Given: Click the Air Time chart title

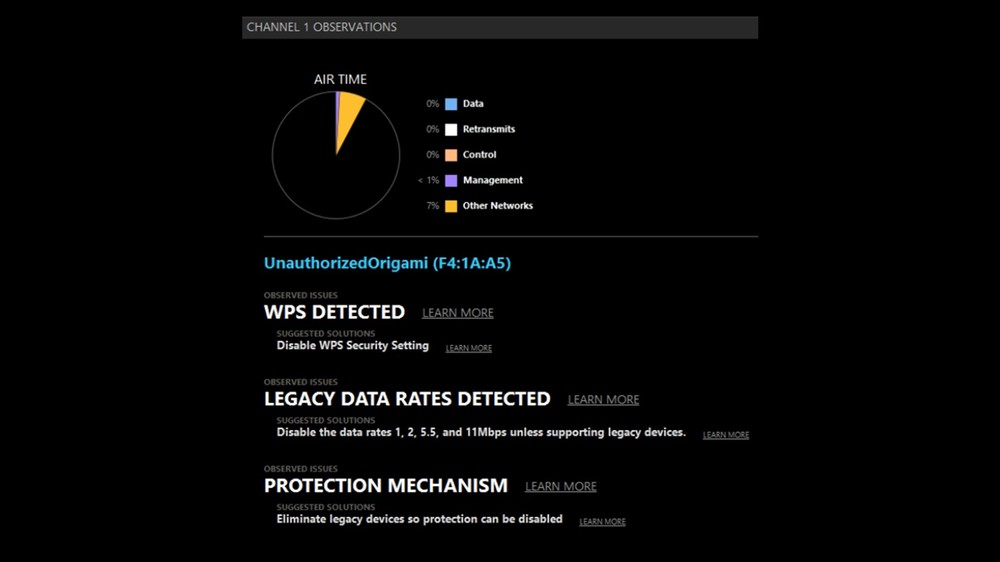Looking at the screenshot, I should click(340, 79).
